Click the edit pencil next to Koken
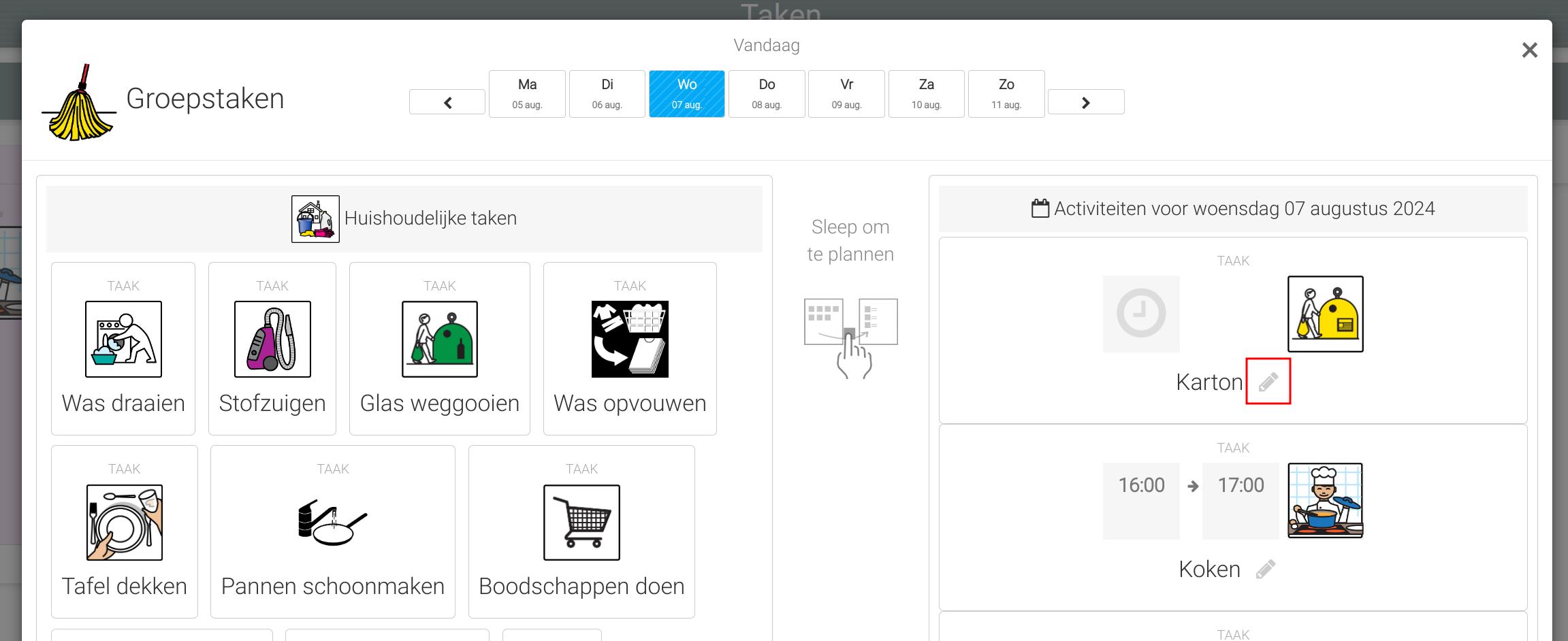Image resolution: width=1568 pixels, height=641 pixels. pos(1266,569)
